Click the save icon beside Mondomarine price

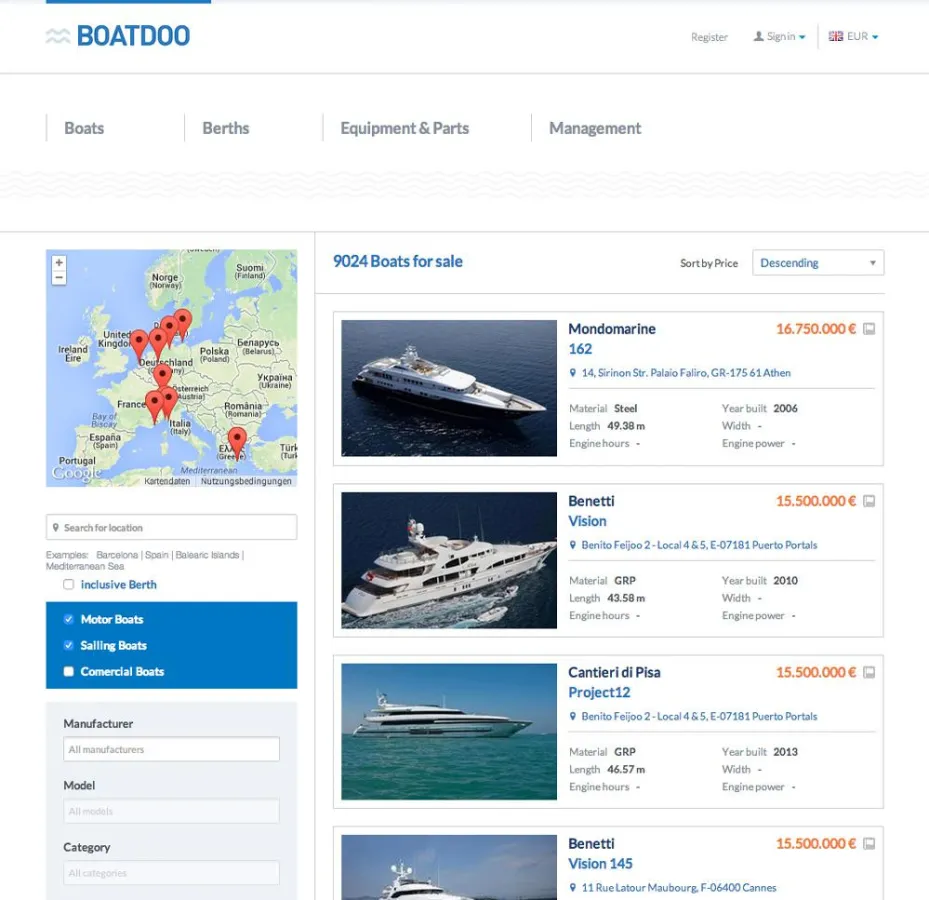869,329
